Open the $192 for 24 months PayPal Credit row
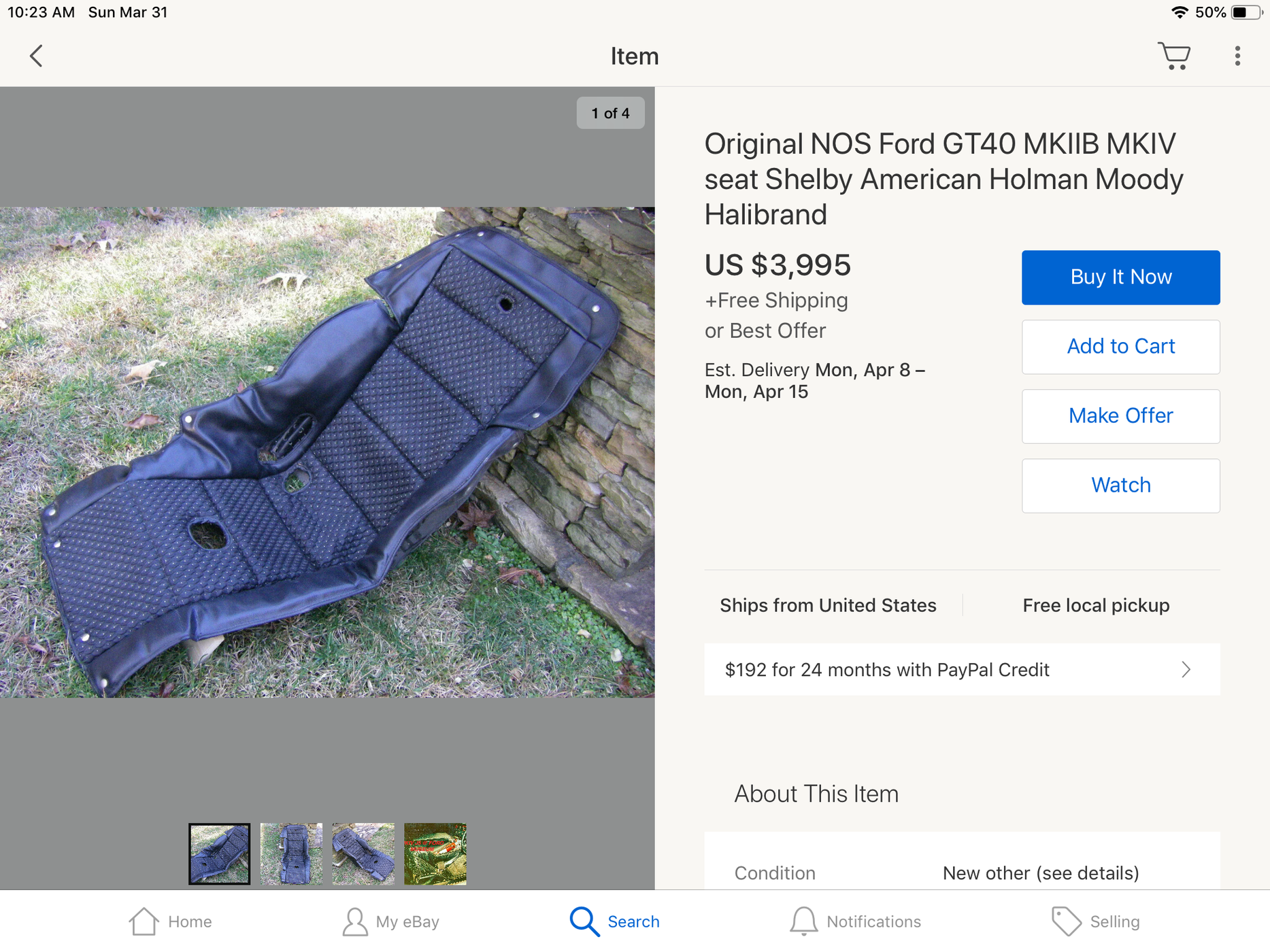Viewport: 1270px width, 952px height. tap(962, 670)
